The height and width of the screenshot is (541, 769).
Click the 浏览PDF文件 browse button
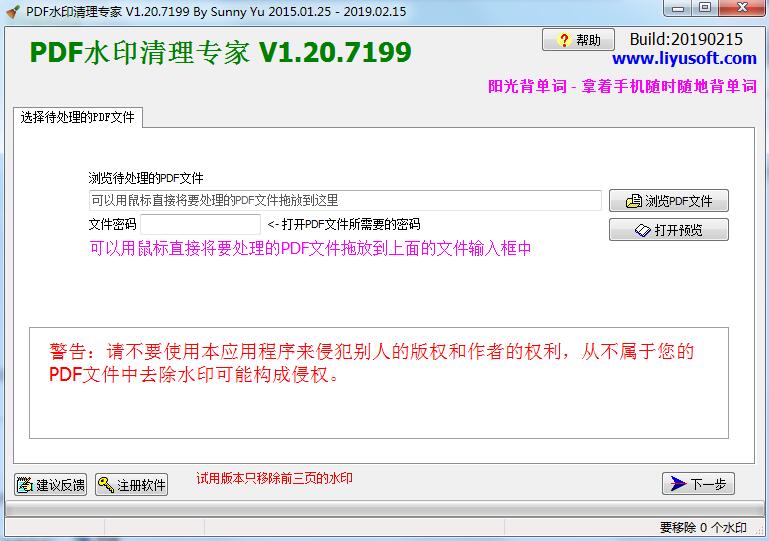click(x=668, y=201)
